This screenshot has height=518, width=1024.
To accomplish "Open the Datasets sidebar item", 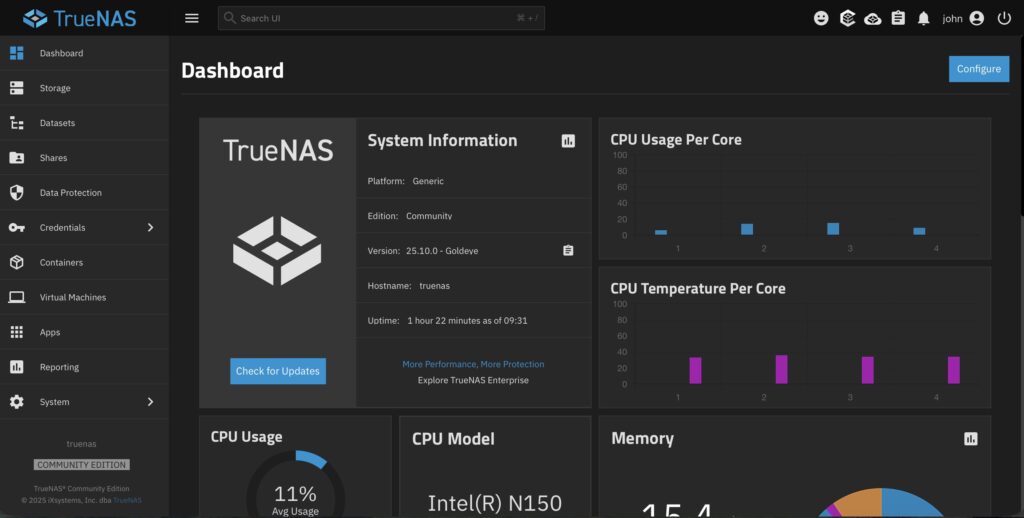I will 57,123.
